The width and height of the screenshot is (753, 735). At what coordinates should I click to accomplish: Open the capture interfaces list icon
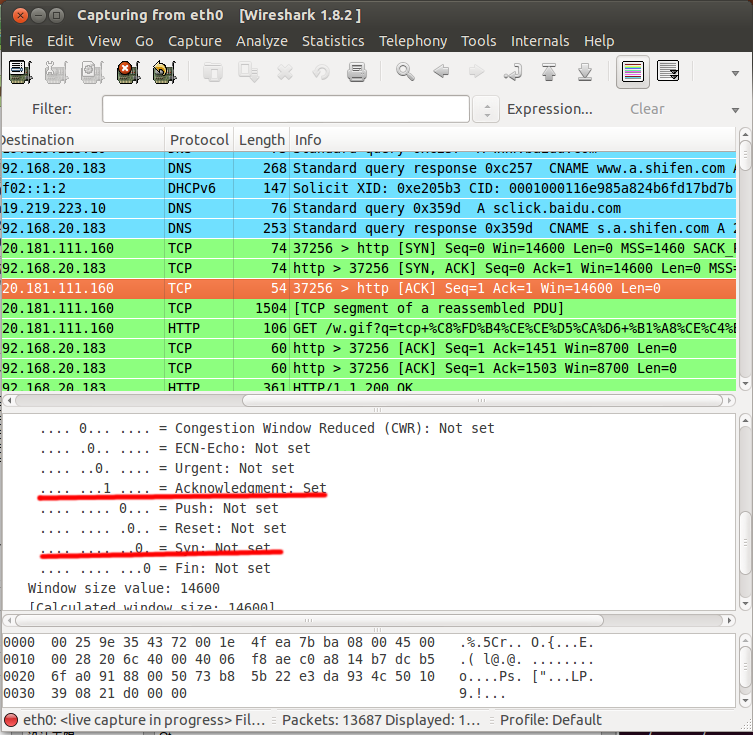[x=20, y=72]
